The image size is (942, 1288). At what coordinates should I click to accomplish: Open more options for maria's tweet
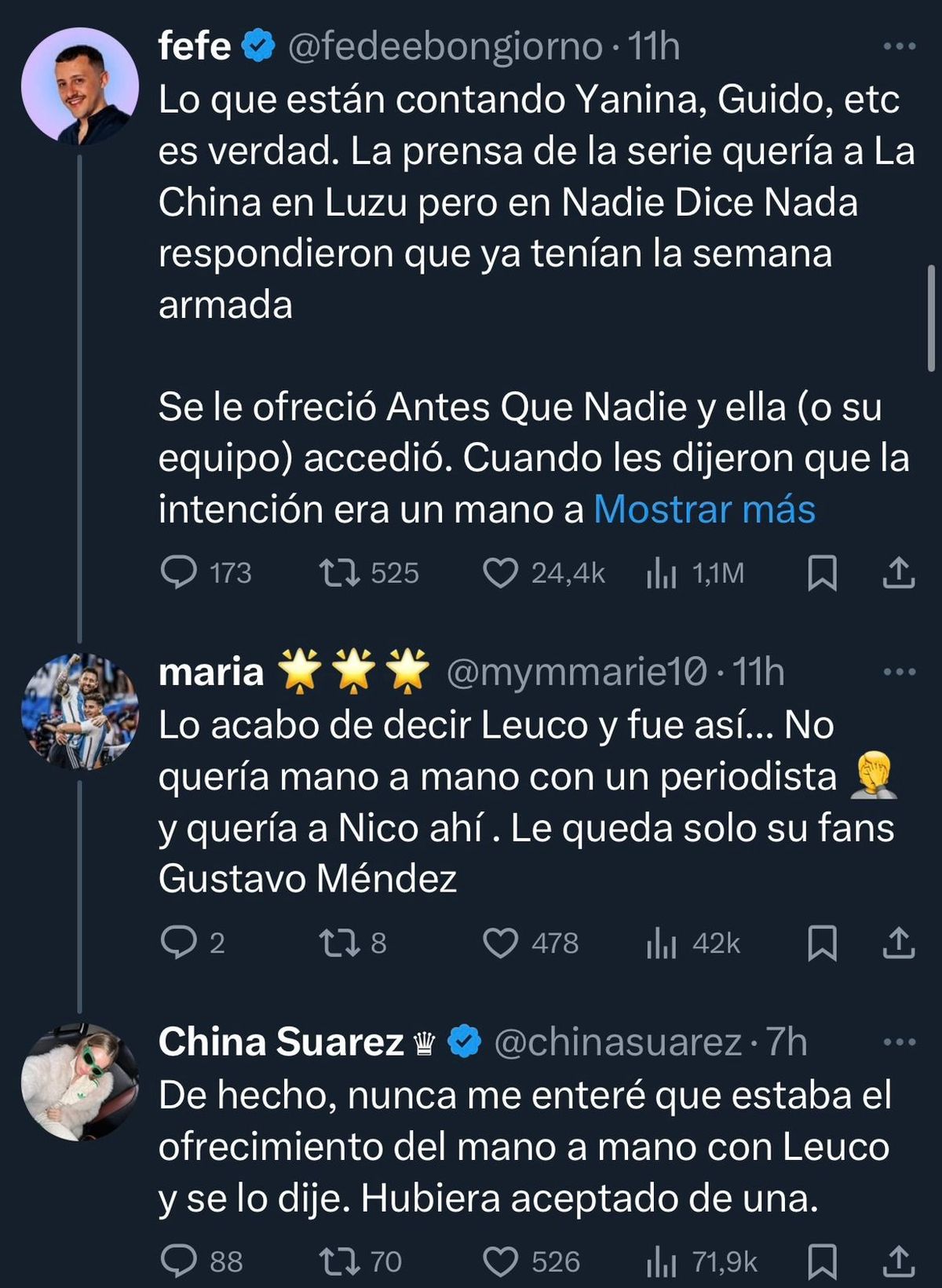coord(899,672)
